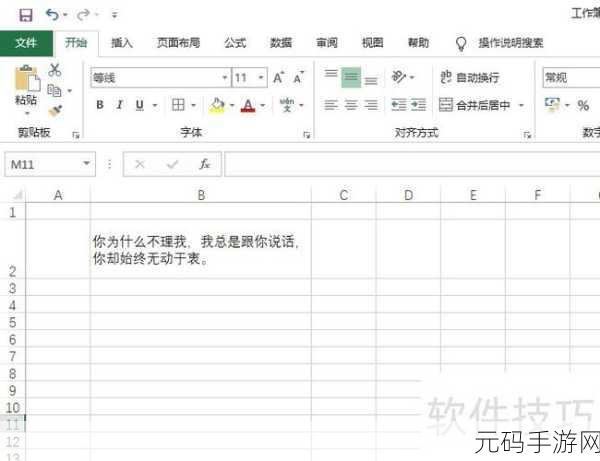Expand the Underline style arrow
The height and width of the screenshot is (461, 600).
155,105
